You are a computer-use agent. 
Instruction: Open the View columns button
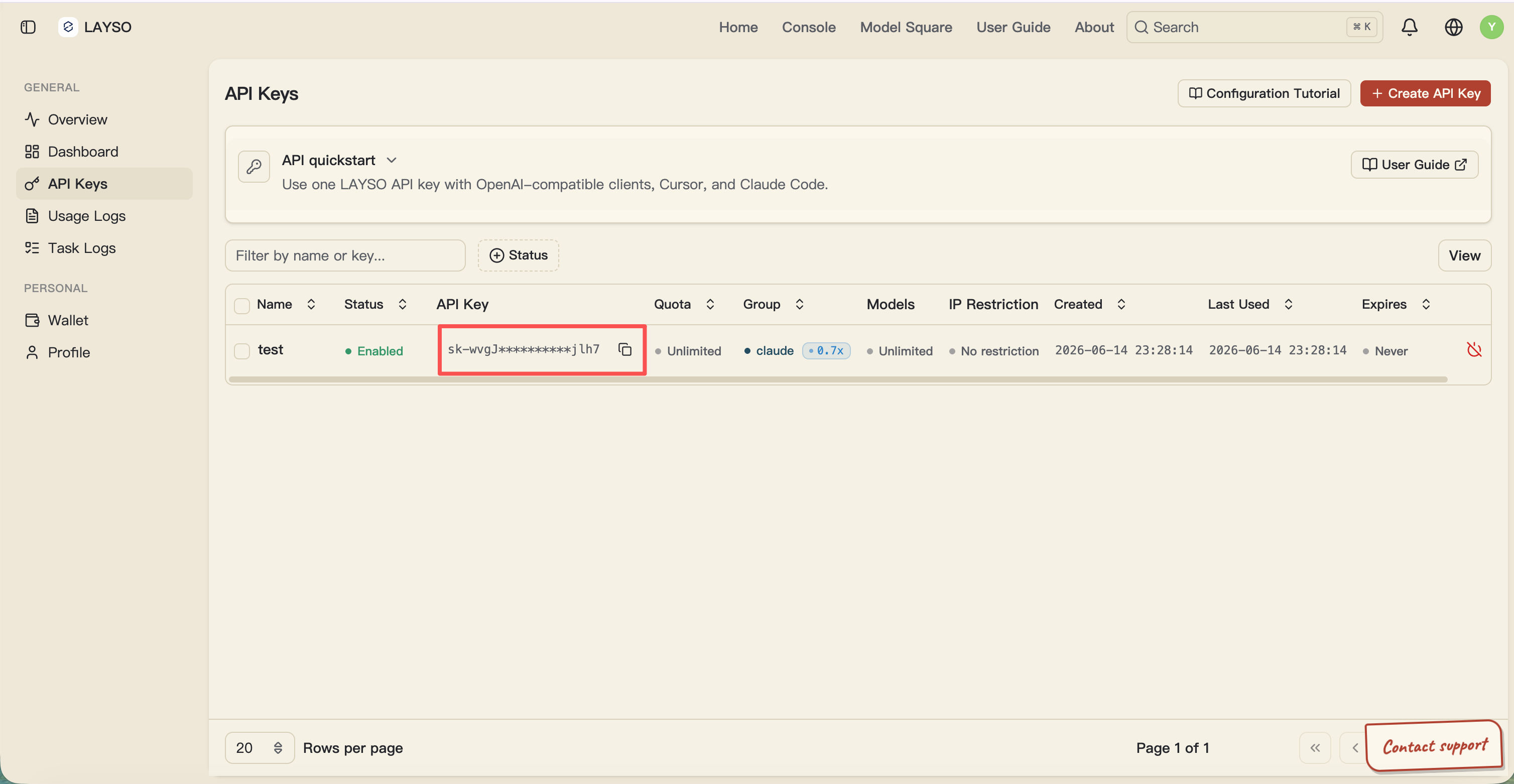(x=1464, y=255)
